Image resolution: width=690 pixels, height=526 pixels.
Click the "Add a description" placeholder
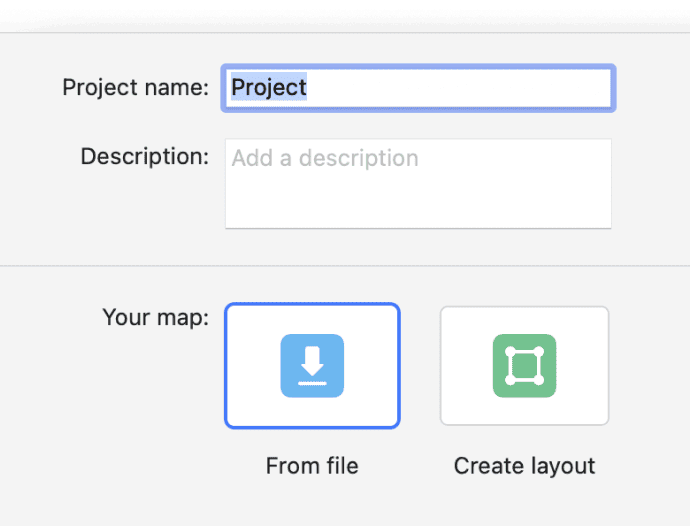(325, 158)
